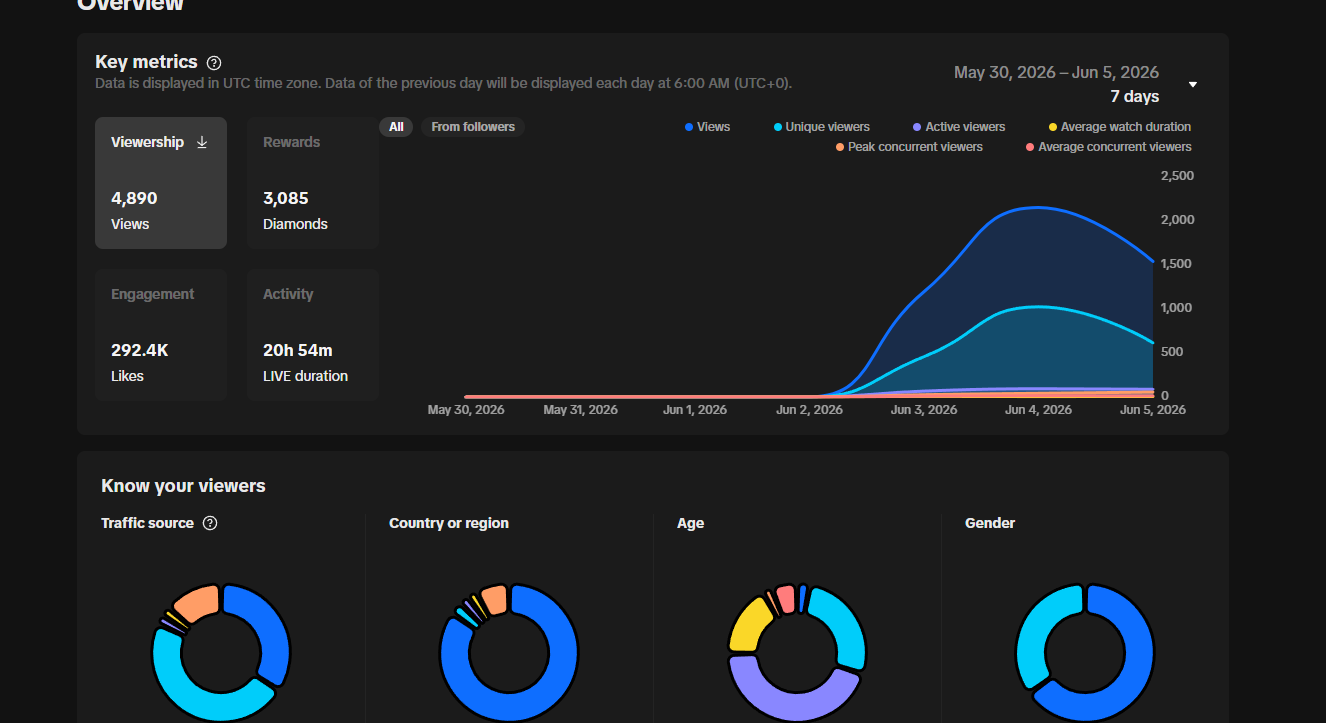The width and height of the screenshot is (1326, 723).
Task: Click the 4,890 views value
Action: point(134,198)
